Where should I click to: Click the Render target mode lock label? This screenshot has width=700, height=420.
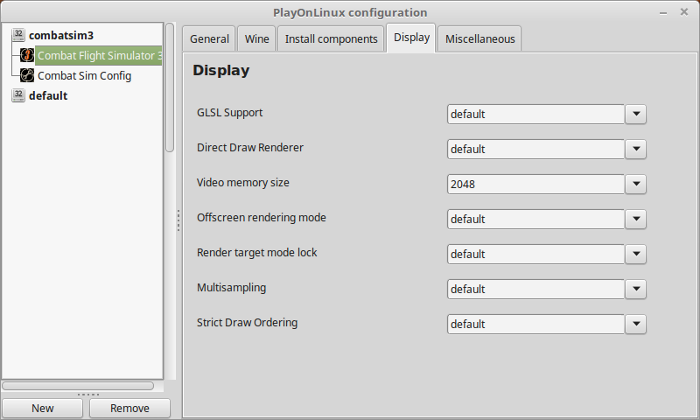[257, 253]
